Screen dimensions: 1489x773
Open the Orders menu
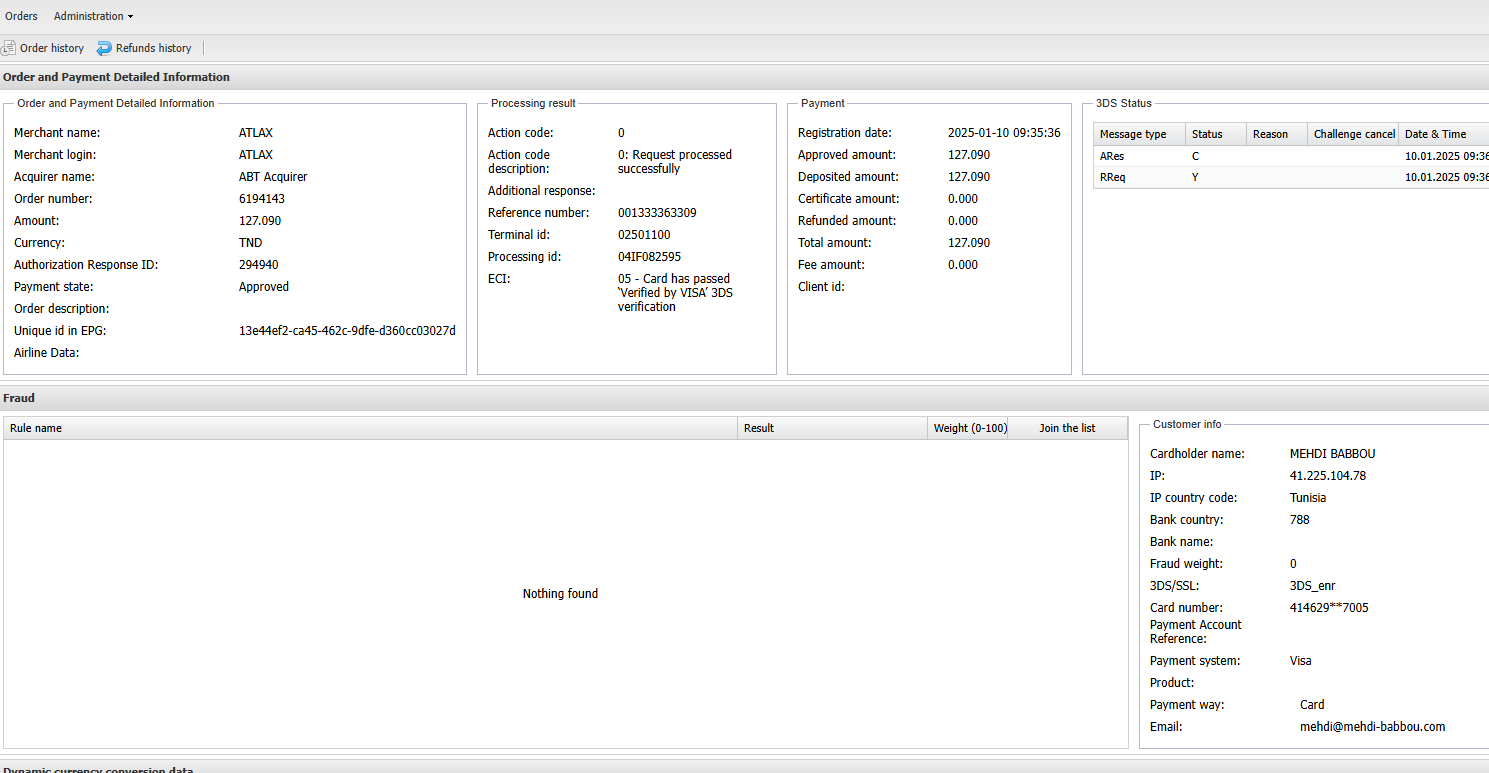tap(21, 16)
